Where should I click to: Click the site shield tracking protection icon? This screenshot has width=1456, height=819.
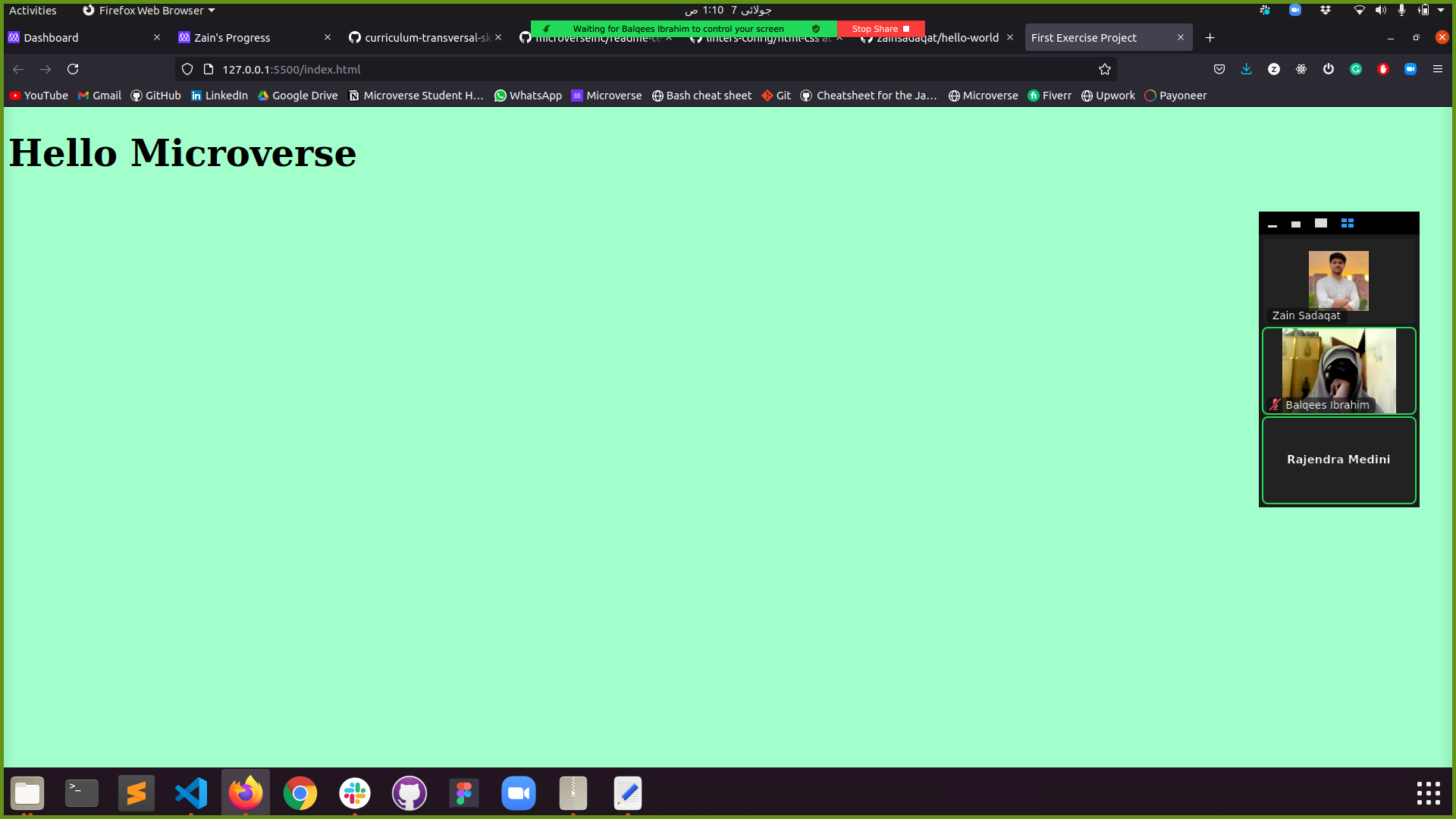(x=187, y=69)
